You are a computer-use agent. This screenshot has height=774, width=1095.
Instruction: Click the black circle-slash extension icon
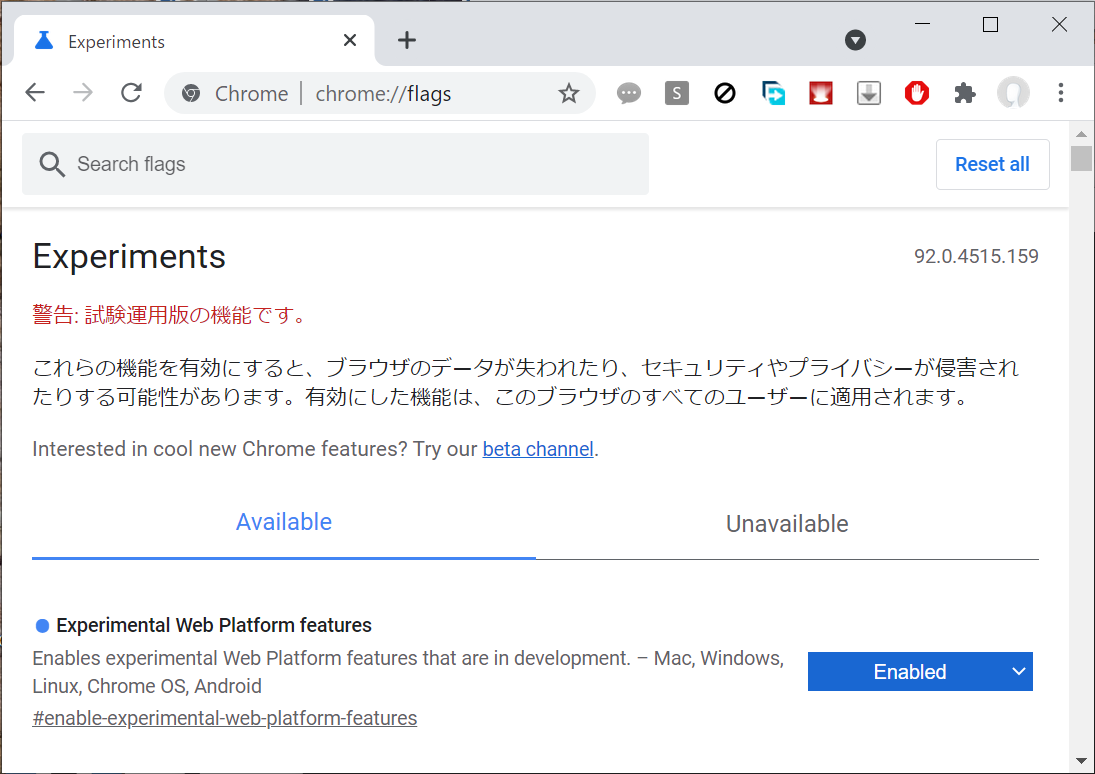[x=725, y=93]
